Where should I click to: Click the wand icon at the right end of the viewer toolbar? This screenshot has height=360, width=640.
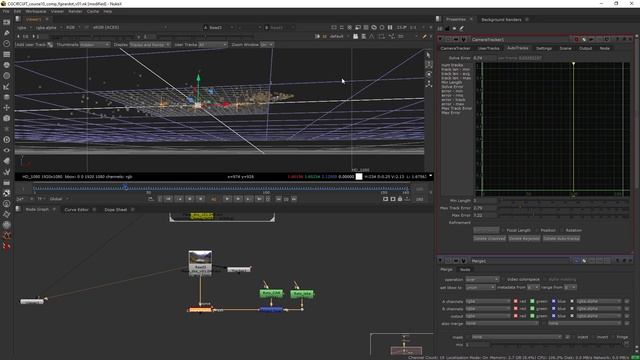pyautogui.click(x=424, y=36)
